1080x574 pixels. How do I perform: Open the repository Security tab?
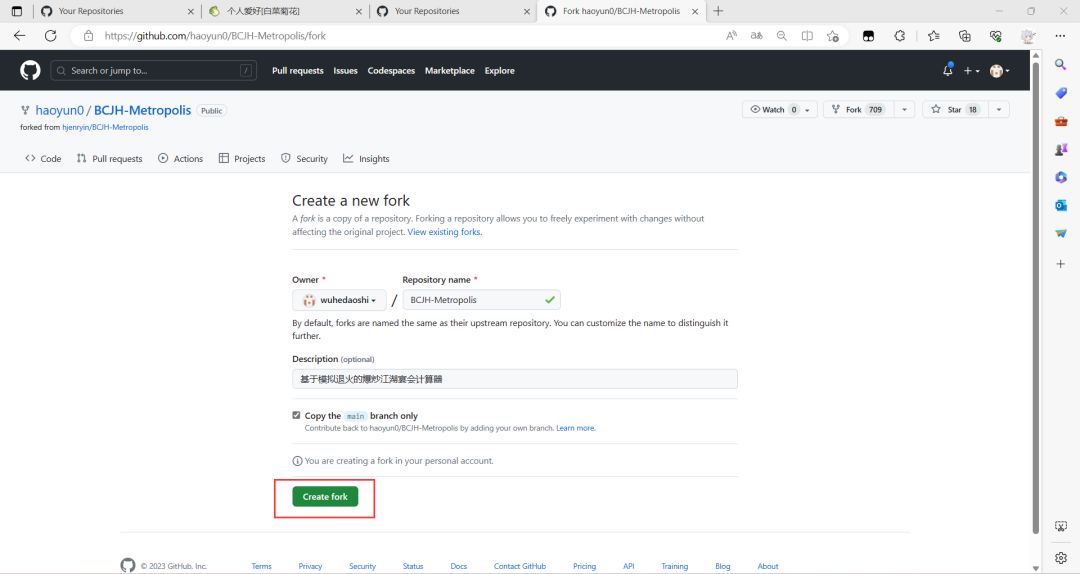pyautogui.click(x=304, y=158)
